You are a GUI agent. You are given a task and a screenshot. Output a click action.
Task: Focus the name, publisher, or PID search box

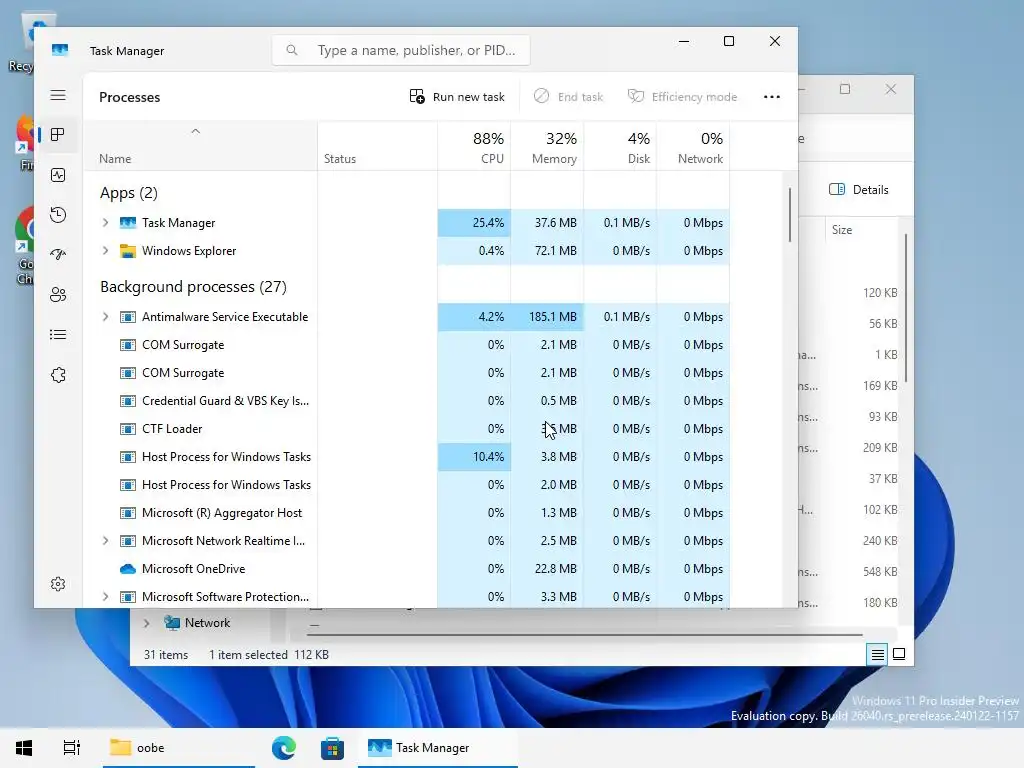pyautogui.click(x=401, y=50)
